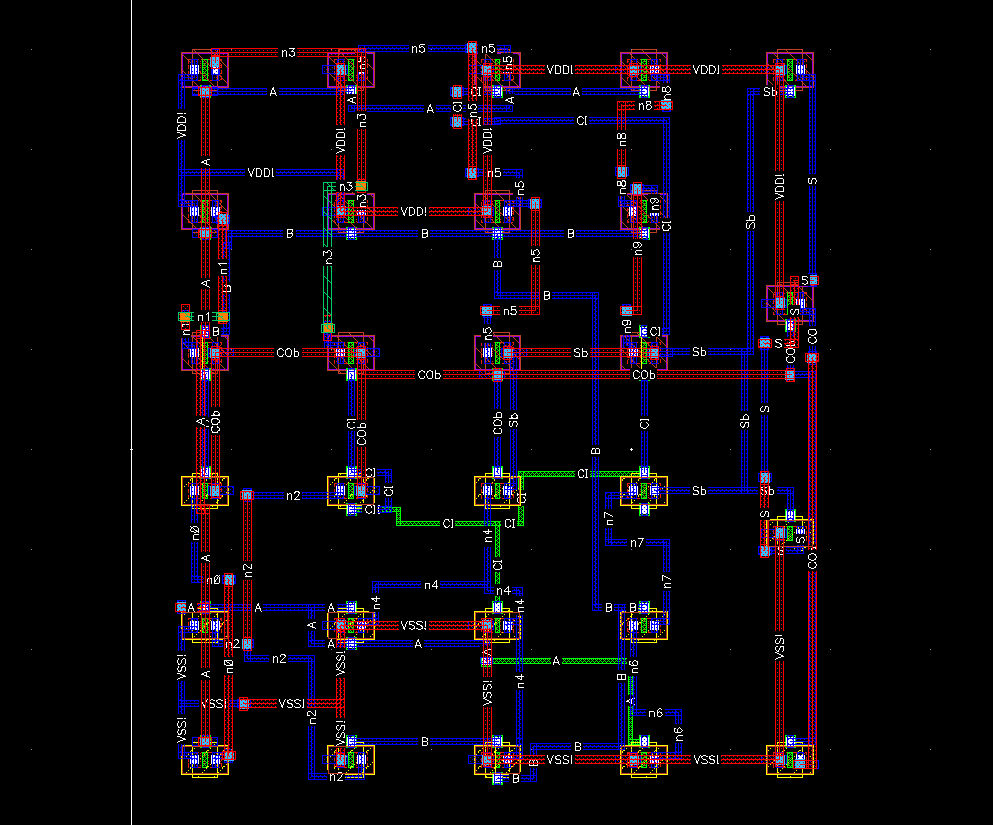Screen dimensions: 993x825
Task: Select the yellow-outlined transistor cell near n2
Action: tap(348, 490)
